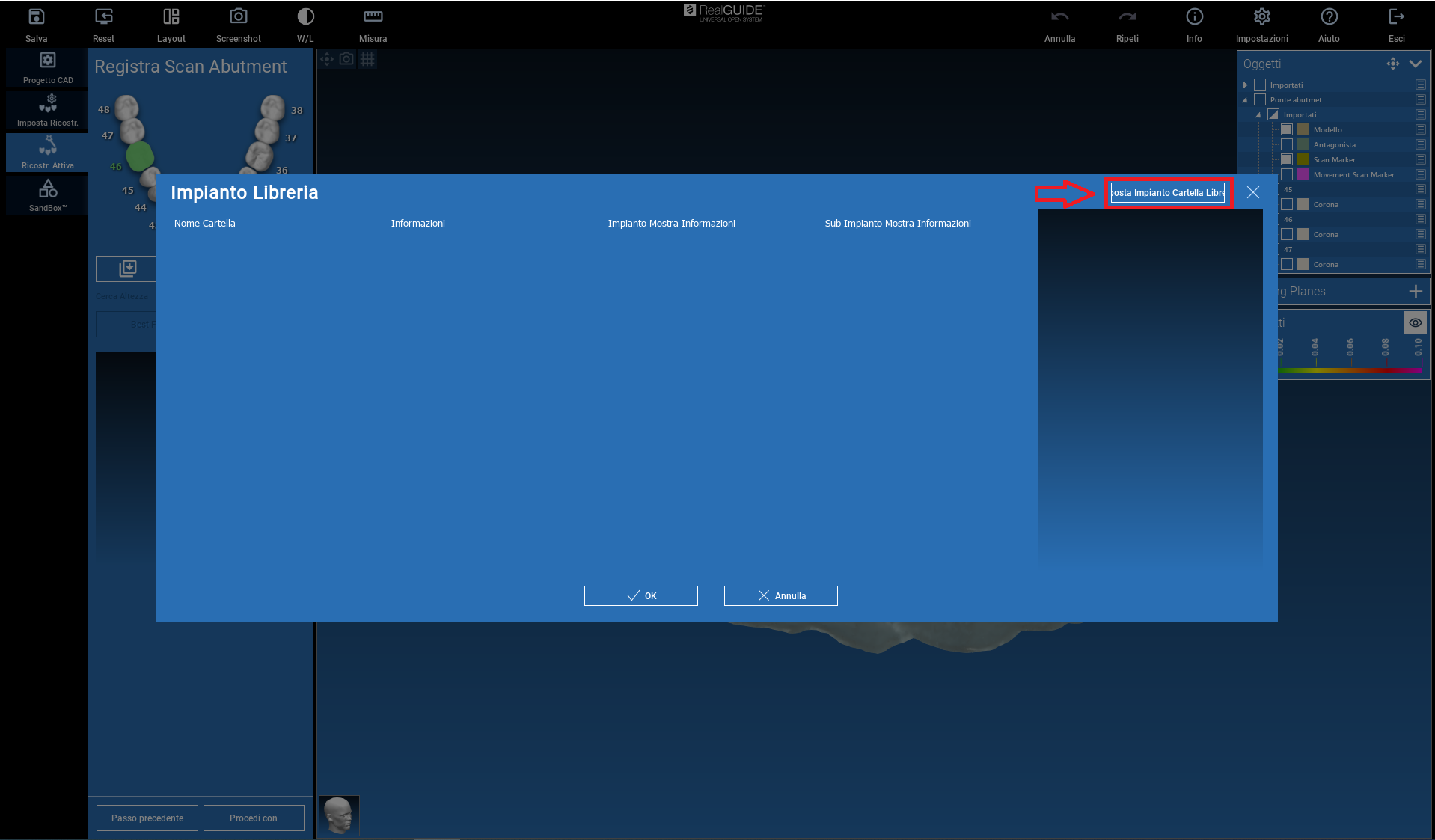Open the Layout tool
This screenshot has width=1435, height=840.
pyautogui.click(x=171, y=17)
